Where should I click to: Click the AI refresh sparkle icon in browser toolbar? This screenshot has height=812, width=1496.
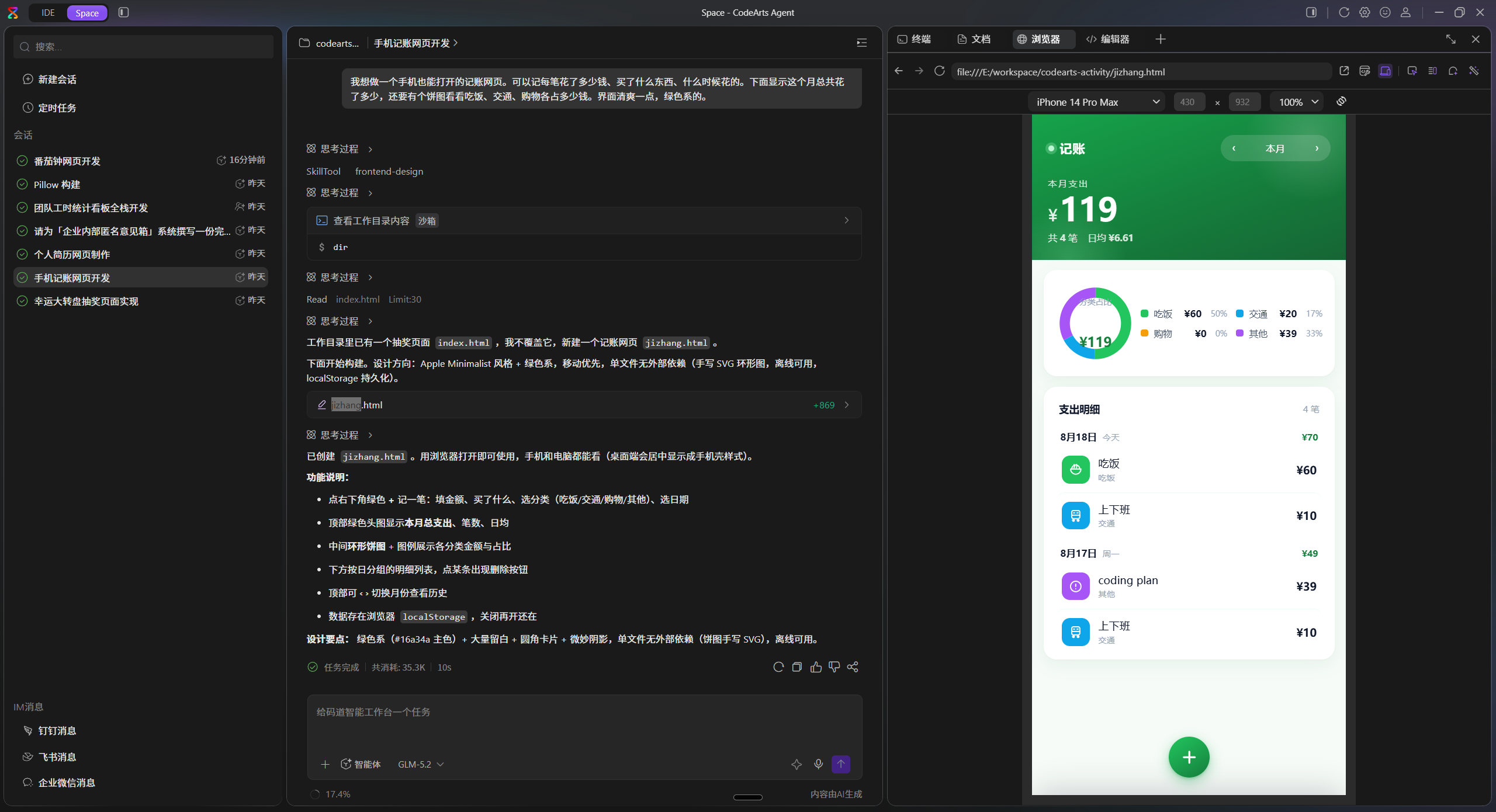1453,71
